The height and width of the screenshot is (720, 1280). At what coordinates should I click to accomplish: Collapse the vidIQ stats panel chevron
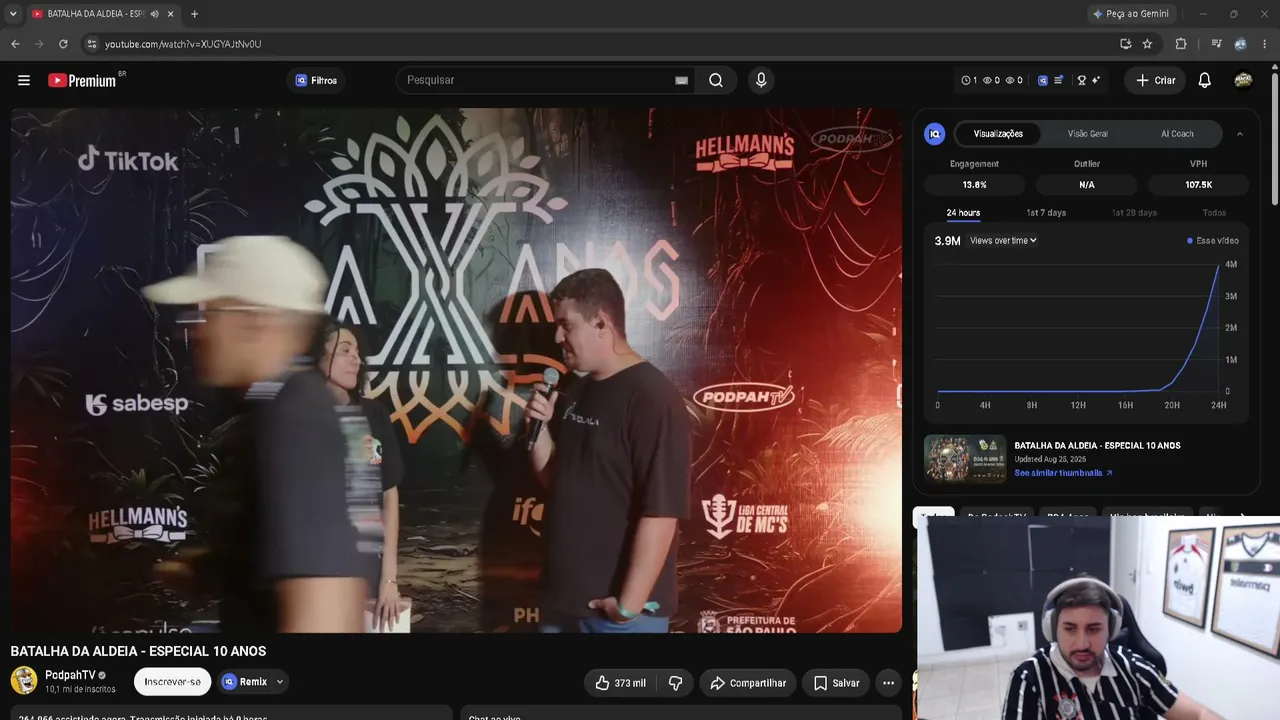(x=1240, y=134)
